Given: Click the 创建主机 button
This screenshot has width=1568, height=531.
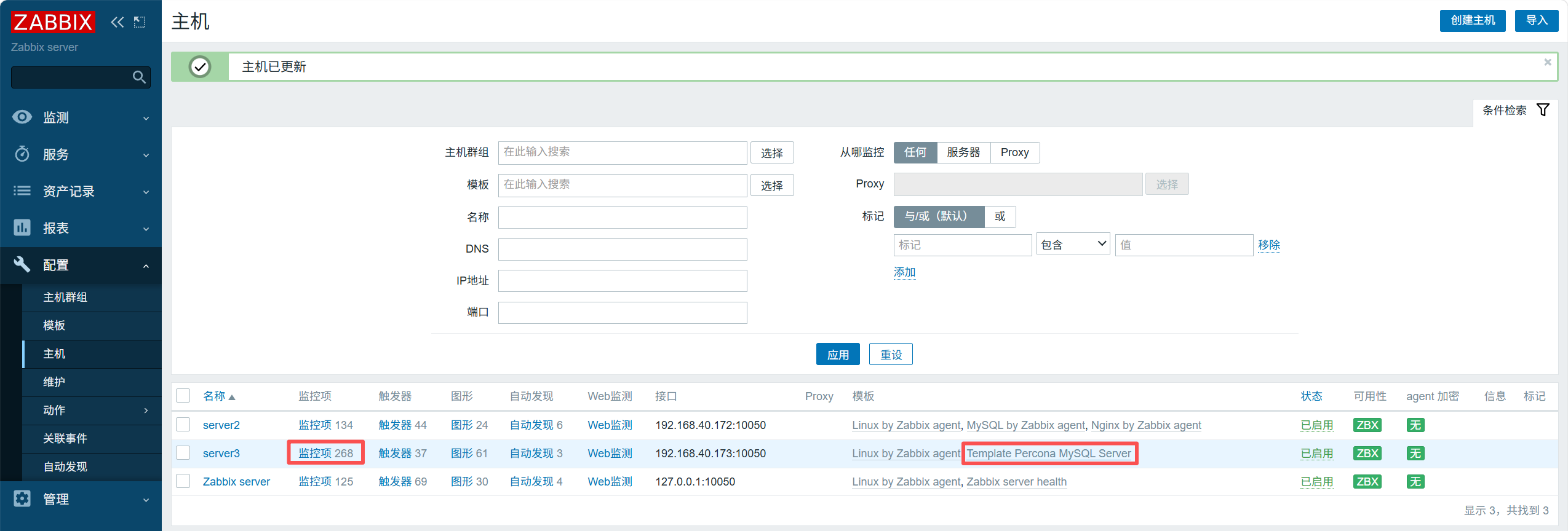Looking at the screenshot, I should [x=1473, y=20].
